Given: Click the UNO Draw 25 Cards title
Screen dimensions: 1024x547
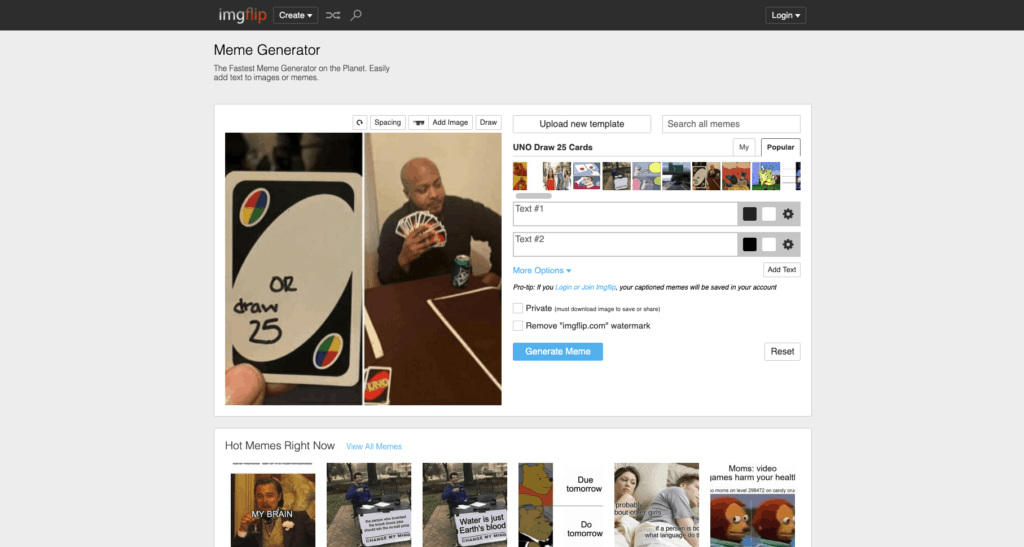Looking at the screenshot, I should (x=552, y=148).
